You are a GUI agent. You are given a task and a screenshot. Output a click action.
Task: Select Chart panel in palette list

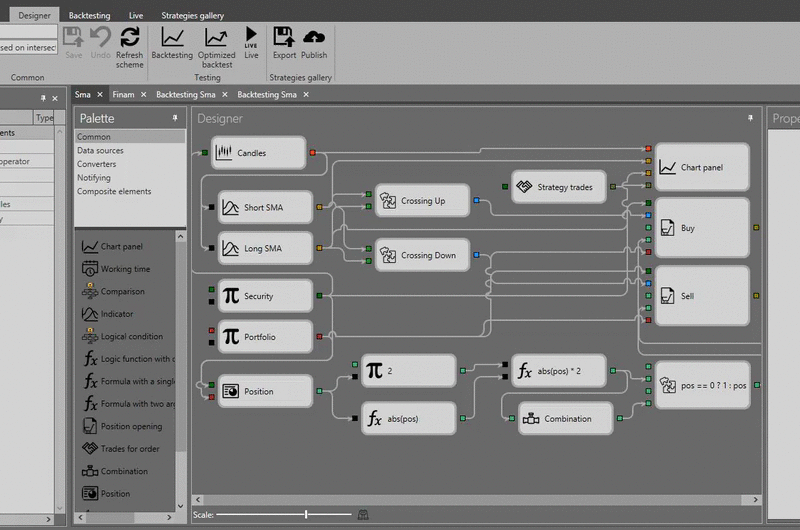point(121,247)
